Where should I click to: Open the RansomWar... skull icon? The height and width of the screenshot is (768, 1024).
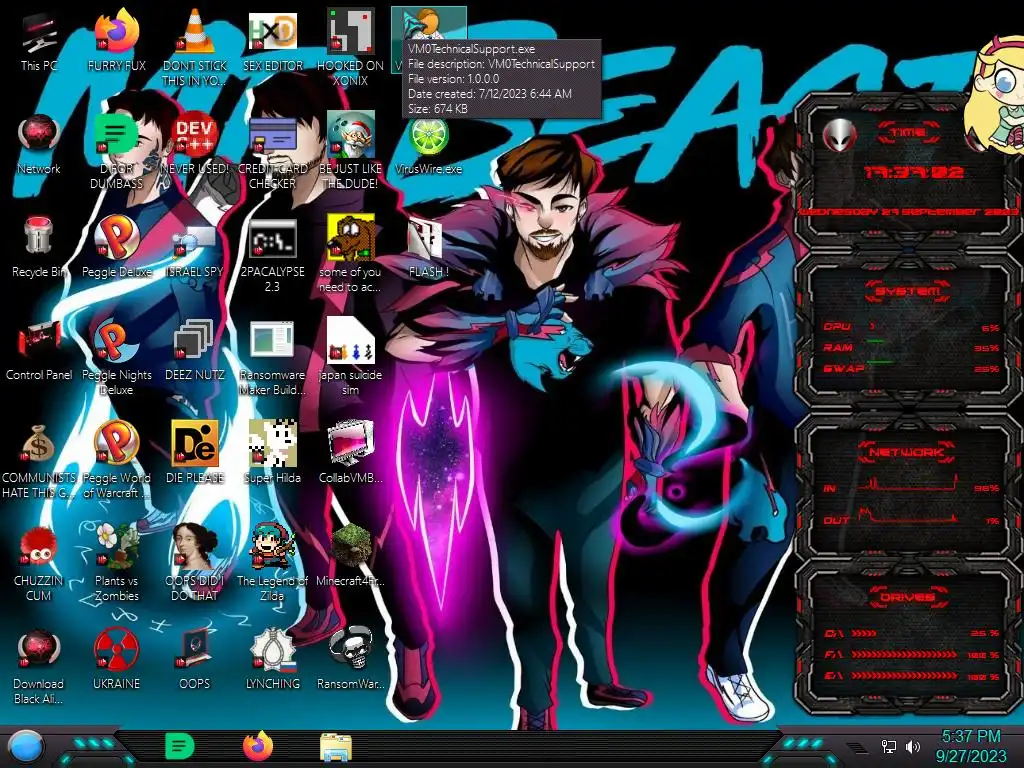point(350,656)
